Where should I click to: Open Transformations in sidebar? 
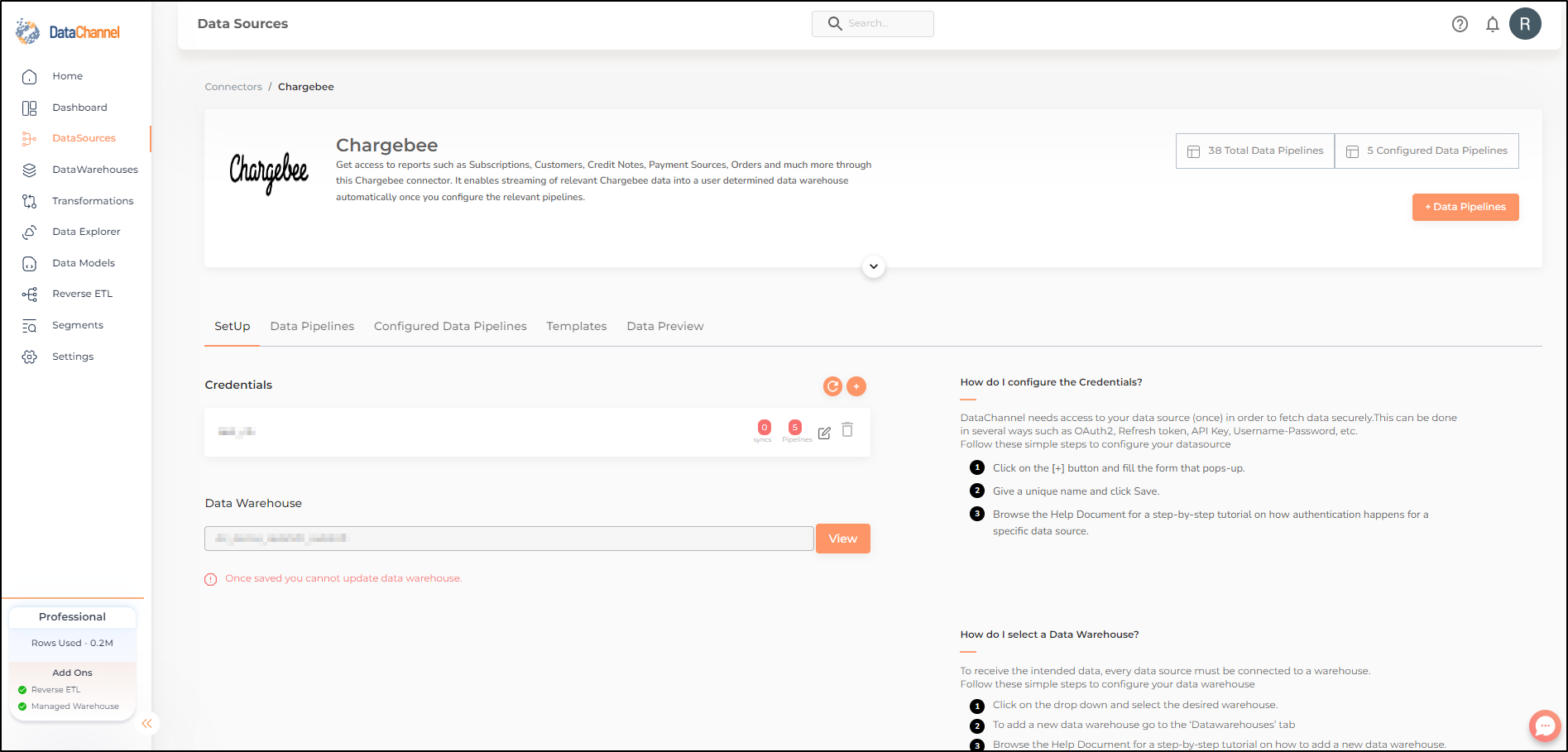pyautogui.click(x=93, y=201)
